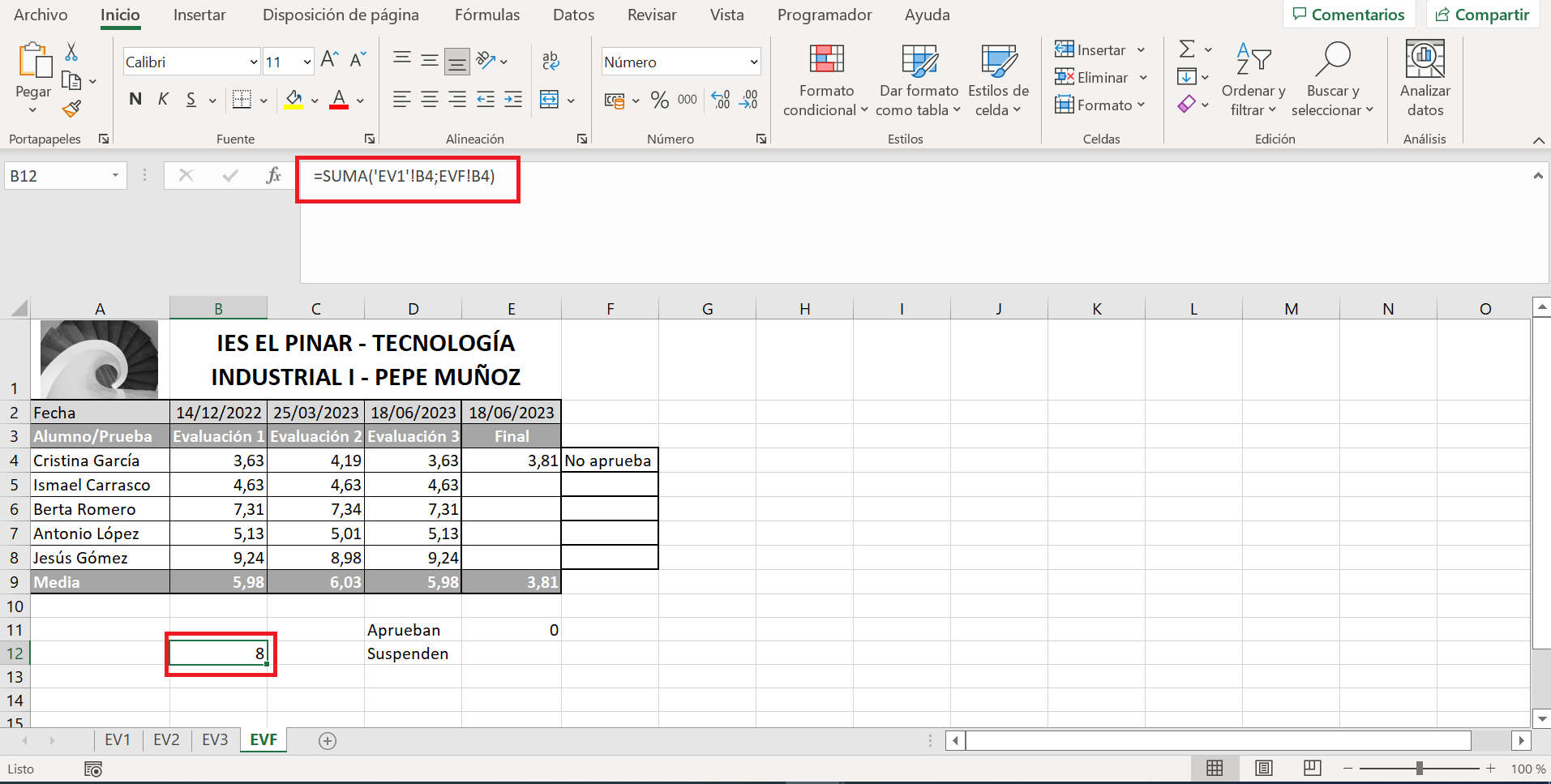Click the Clear eraser icon
The height and width of the screenshot is (784, 1551).
point(1187,105)
